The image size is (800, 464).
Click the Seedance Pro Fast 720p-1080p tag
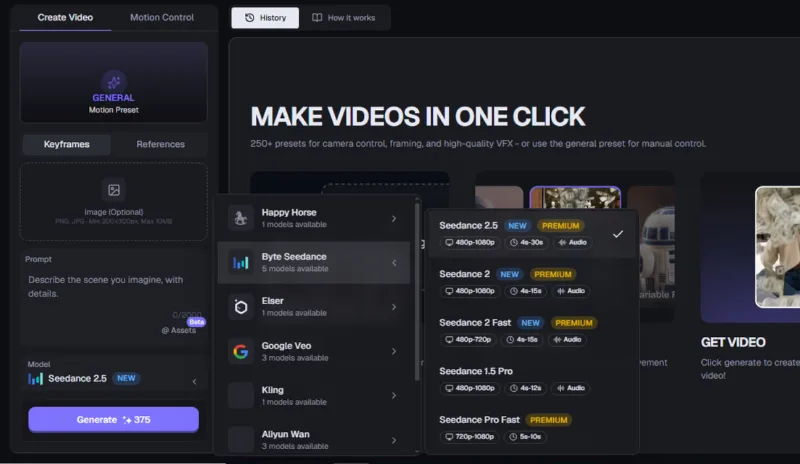[469, 436]
